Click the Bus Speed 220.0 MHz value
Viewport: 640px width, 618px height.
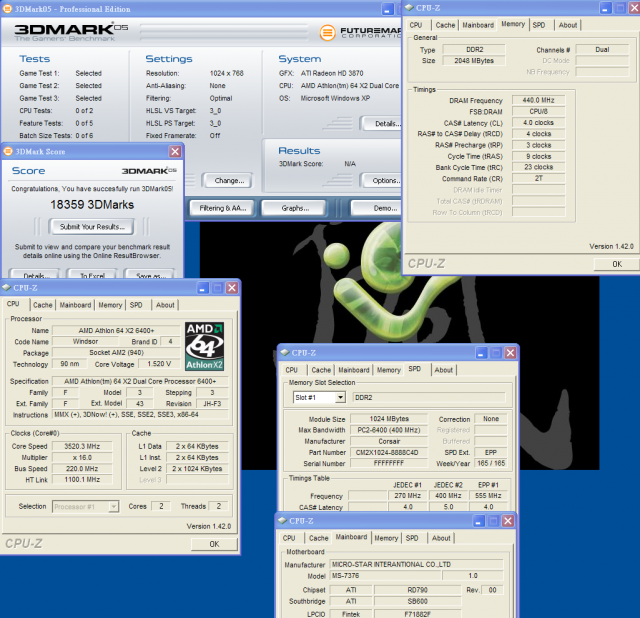82,469
